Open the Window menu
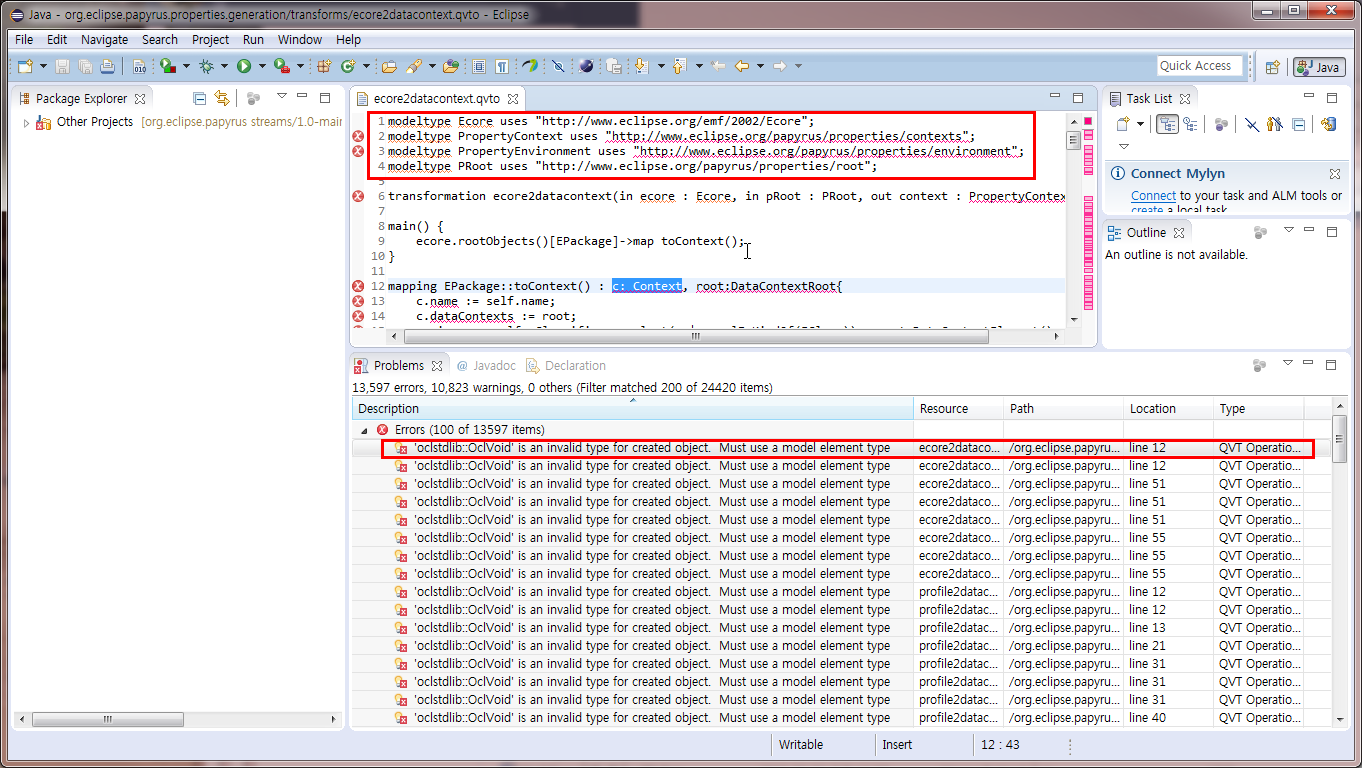 point(300,40)
